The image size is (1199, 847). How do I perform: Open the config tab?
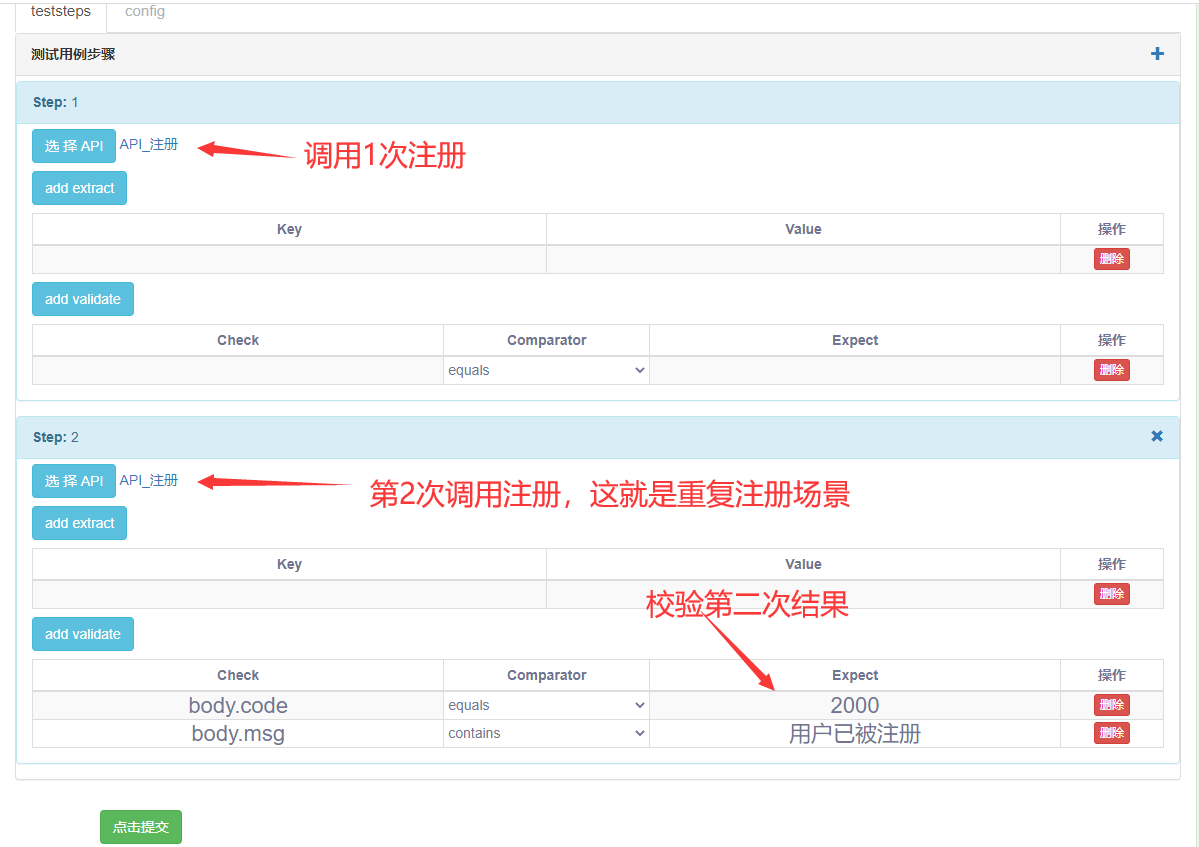[145, 11]
